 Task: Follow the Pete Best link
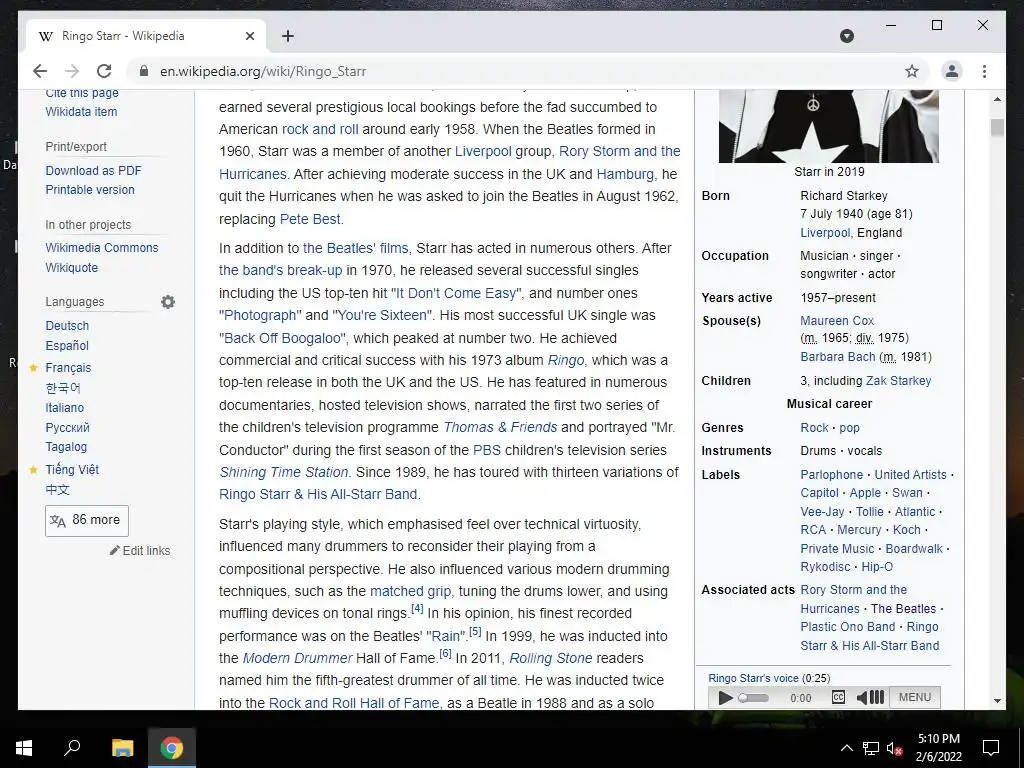pos(310,219)
